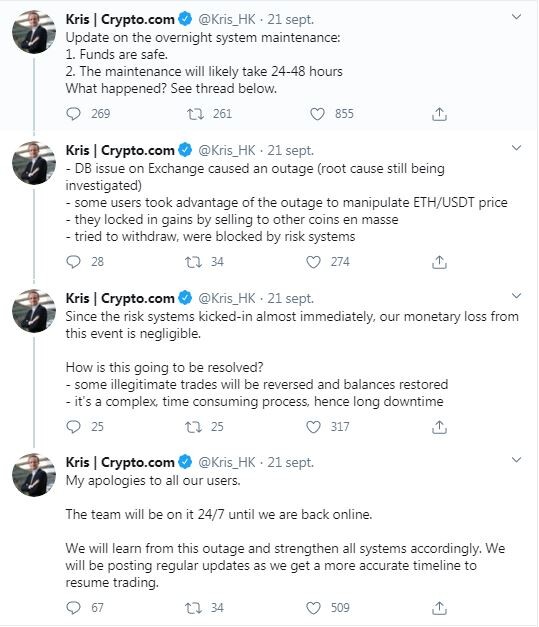Expand chevron menu on apologies tweet

[x=517, y=460]
